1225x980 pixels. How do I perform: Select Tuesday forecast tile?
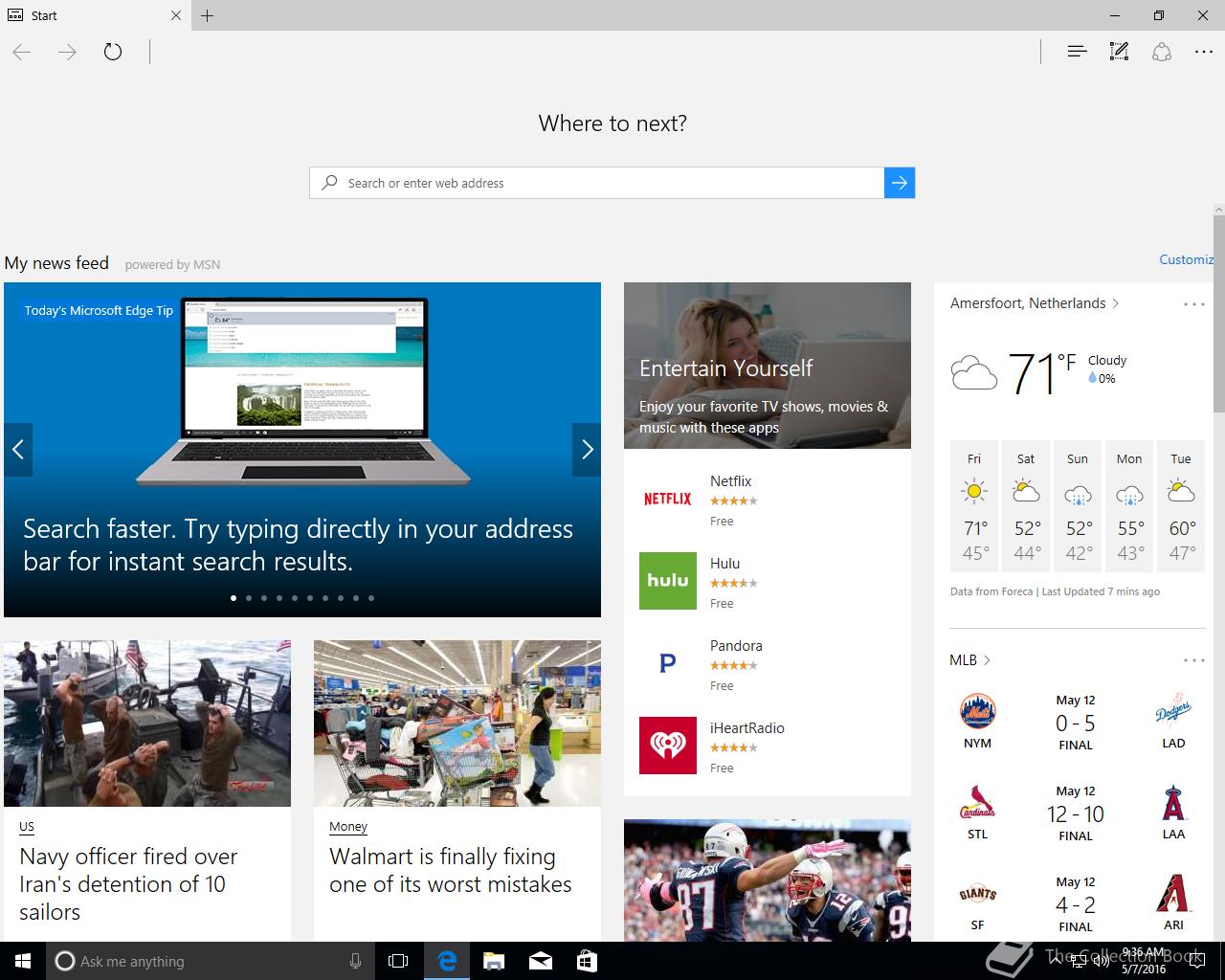click(x=1181, y=507)
